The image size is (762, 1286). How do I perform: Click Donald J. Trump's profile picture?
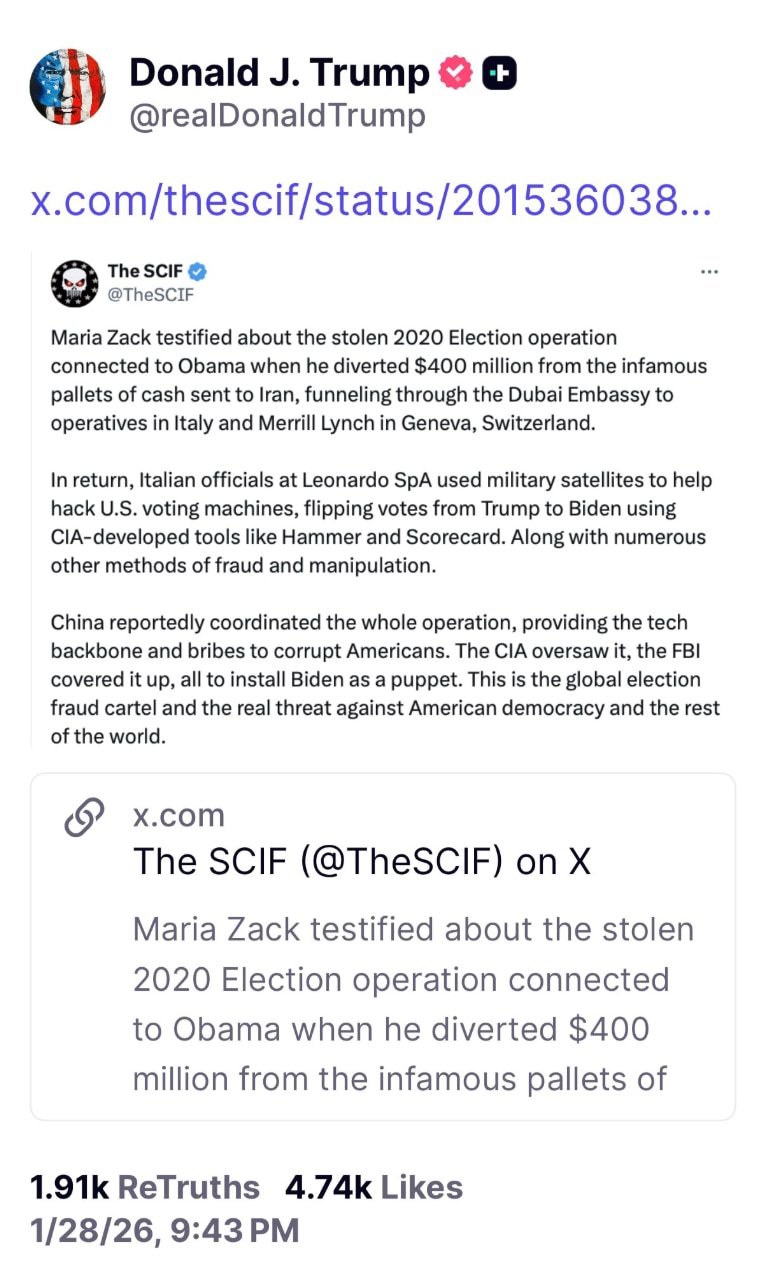pyautogui.click(x=68, y=87)
